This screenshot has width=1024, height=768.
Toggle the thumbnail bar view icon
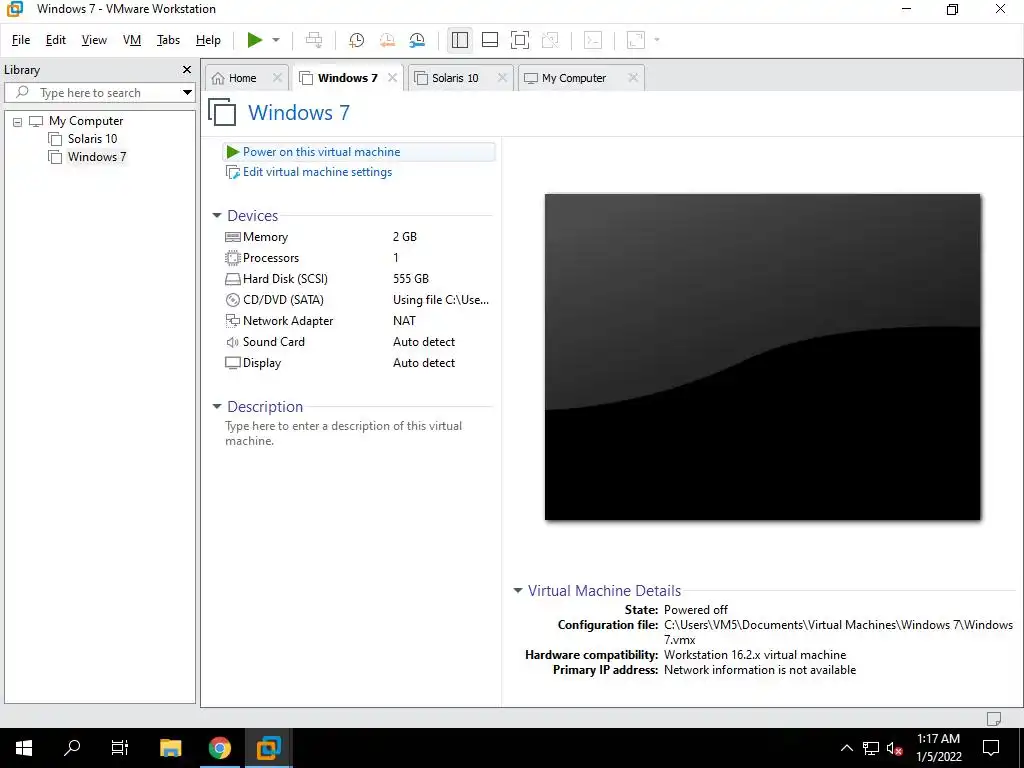tap(490, 40)
